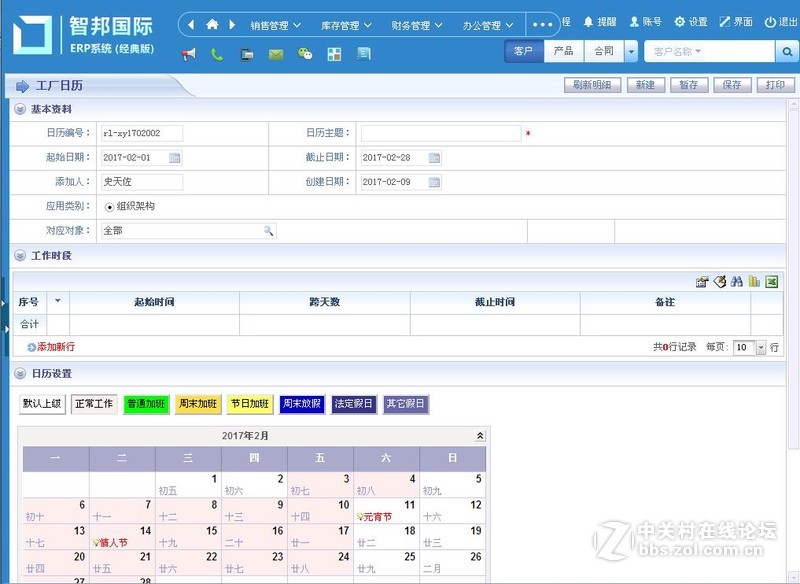800x584 pixels.
Task: Open the more menus ellipsis
Action: pyautogui.click(x=542, y=24)
